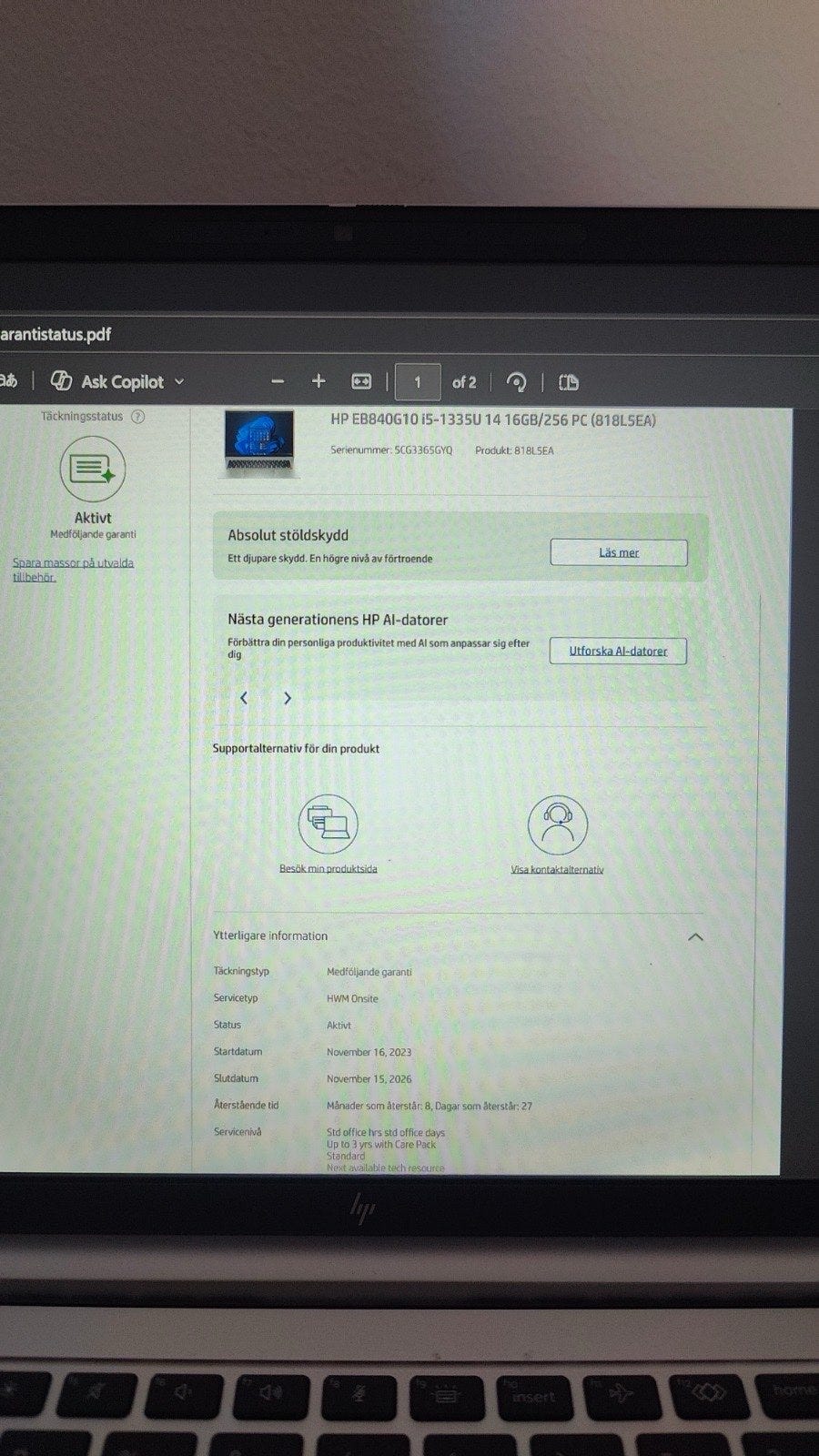Click the HP laptop product thumbnail

point(259,443)
